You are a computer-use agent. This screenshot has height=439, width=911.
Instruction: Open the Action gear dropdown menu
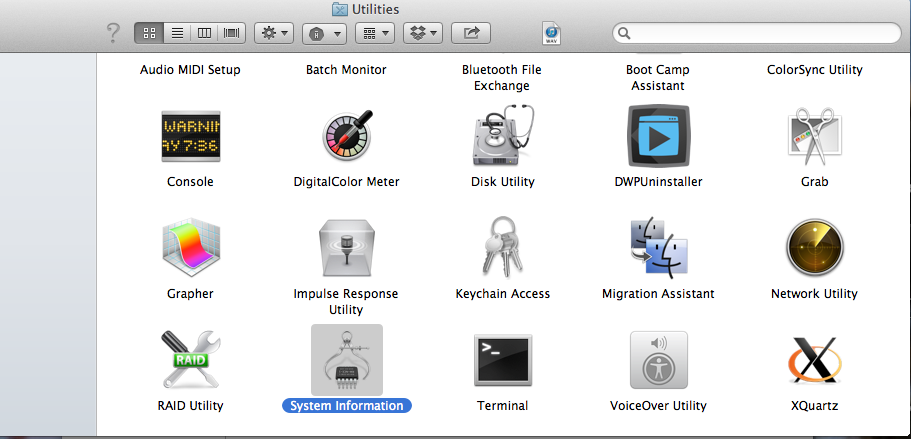tap(274, 33)
